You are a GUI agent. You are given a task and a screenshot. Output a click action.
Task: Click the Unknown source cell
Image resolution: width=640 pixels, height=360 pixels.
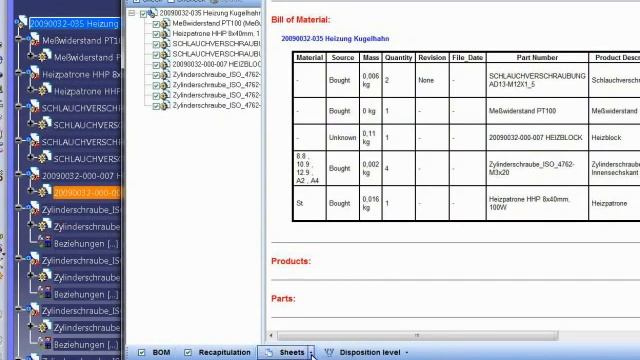coord(343,138)
